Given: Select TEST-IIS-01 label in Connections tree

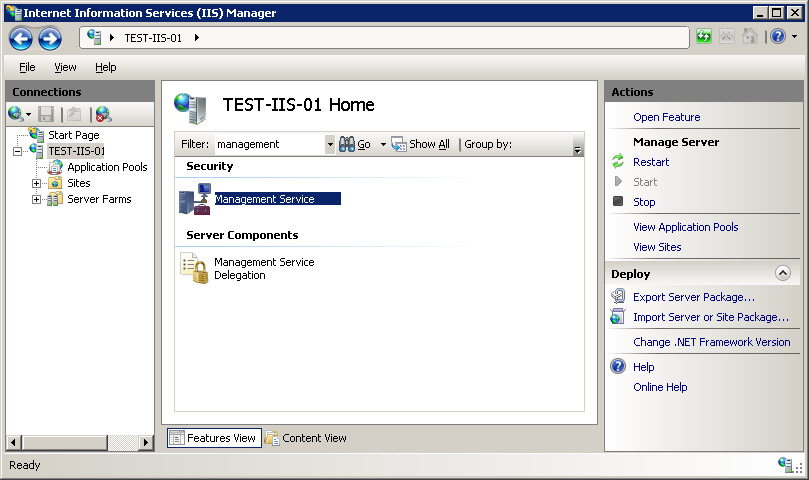Looking at the screenshot, I should click(x=76, y=151).
